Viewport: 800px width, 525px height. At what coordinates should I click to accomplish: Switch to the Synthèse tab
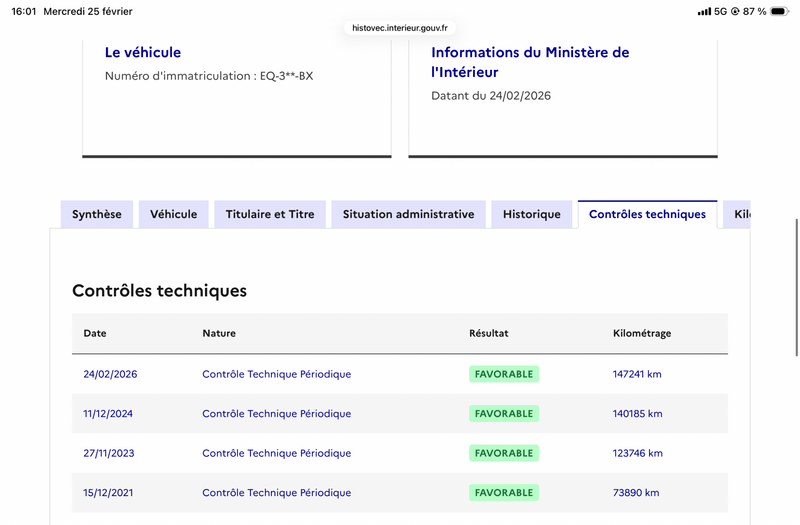97,214
